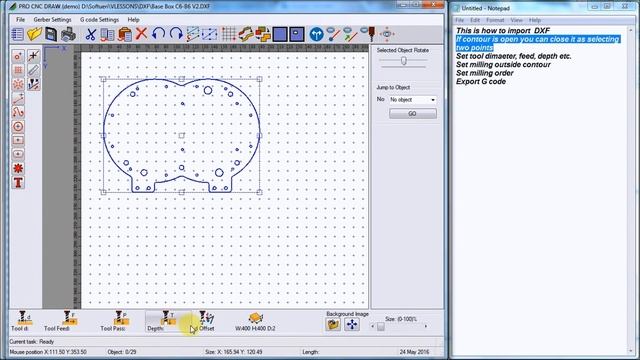Click the '24 May 2016' date in status bar
The width and height of the screenshot is (640, 360).
414,352
